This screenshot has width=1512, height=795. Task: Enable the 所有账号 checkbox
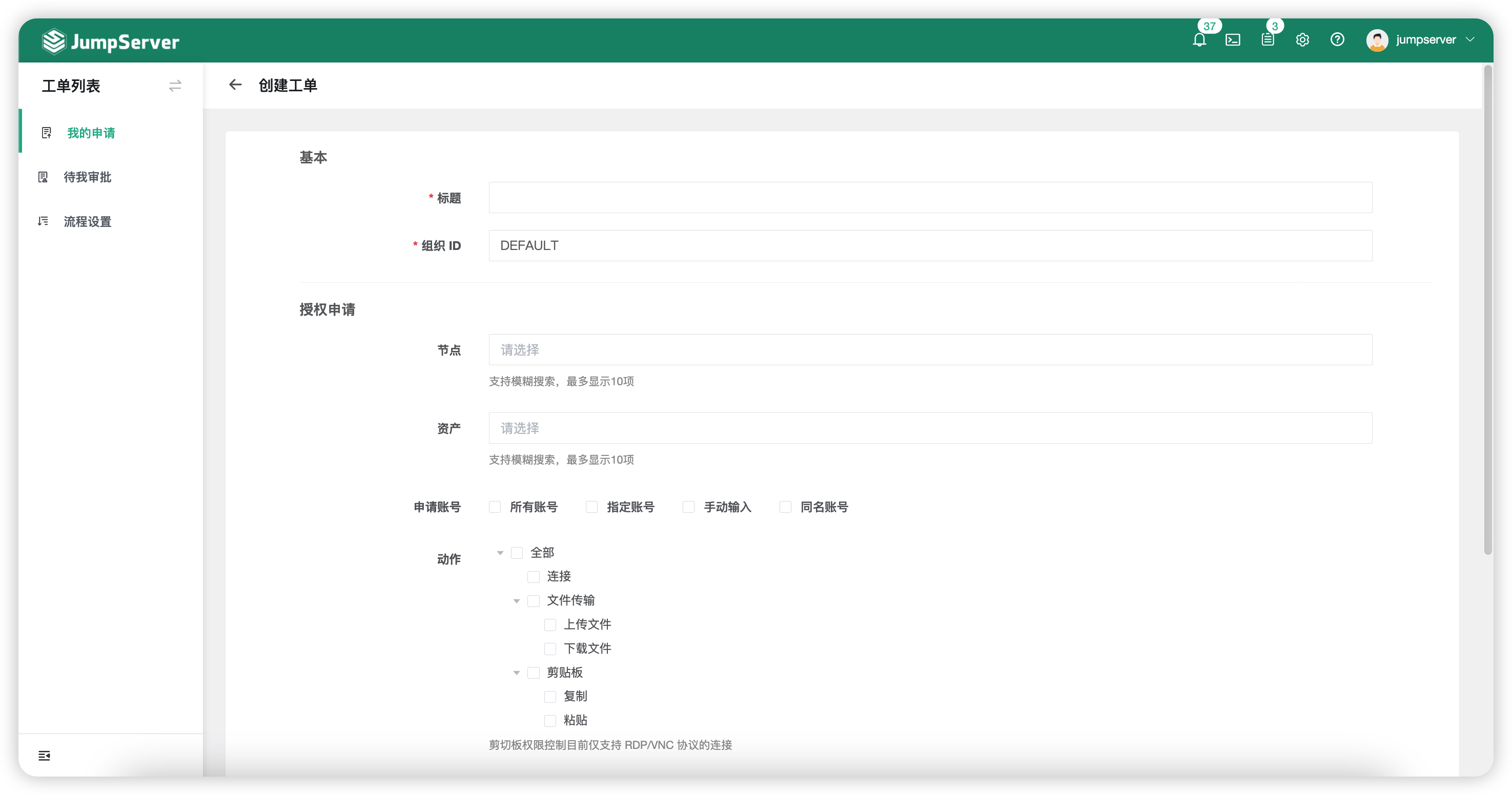pos(495,507)
